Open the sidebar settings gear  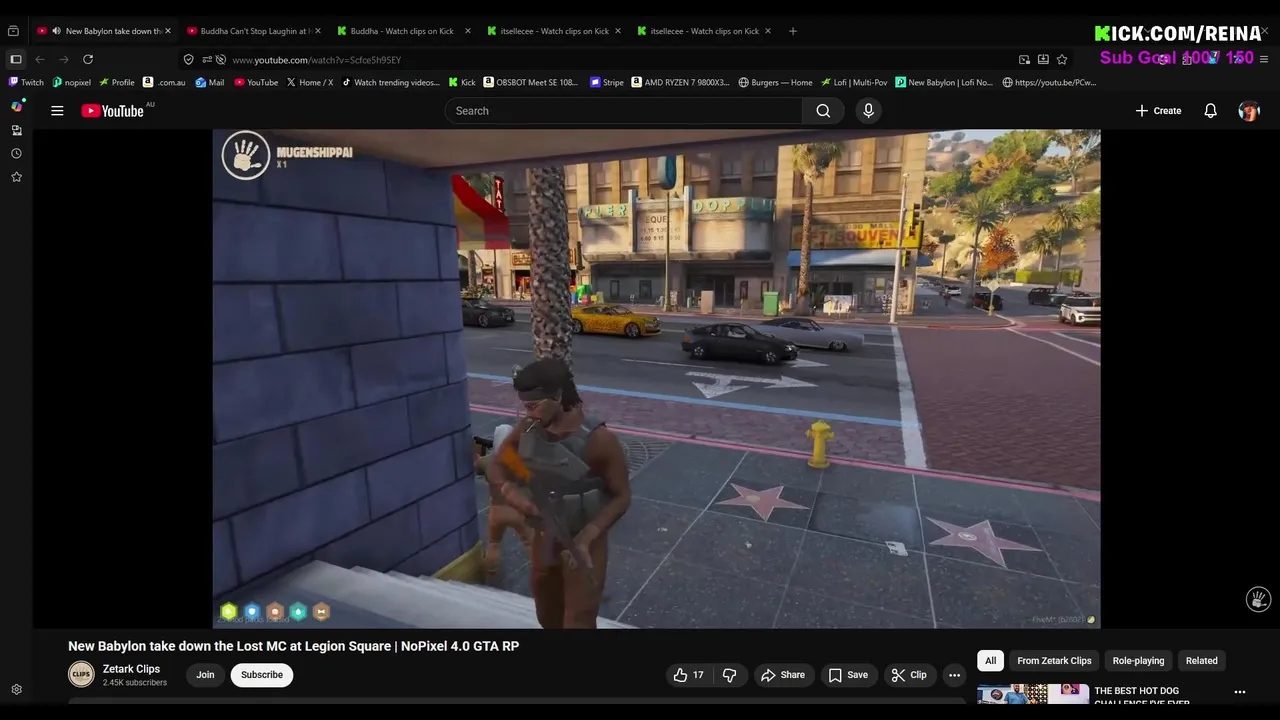(x=16, y=690)
